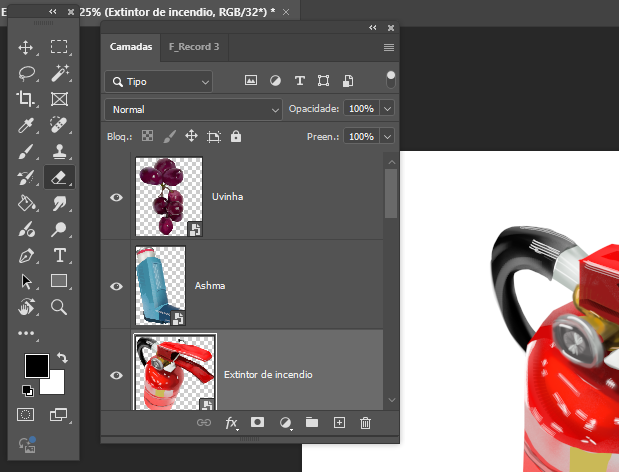Select the Smudge tool

[59, 203]
